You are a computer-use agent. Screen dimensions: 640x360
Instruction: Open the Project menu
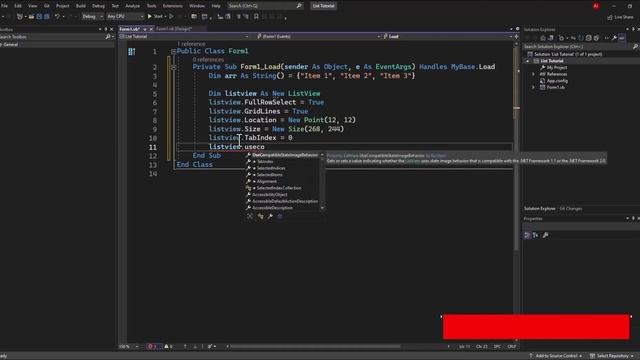point(62,6)
